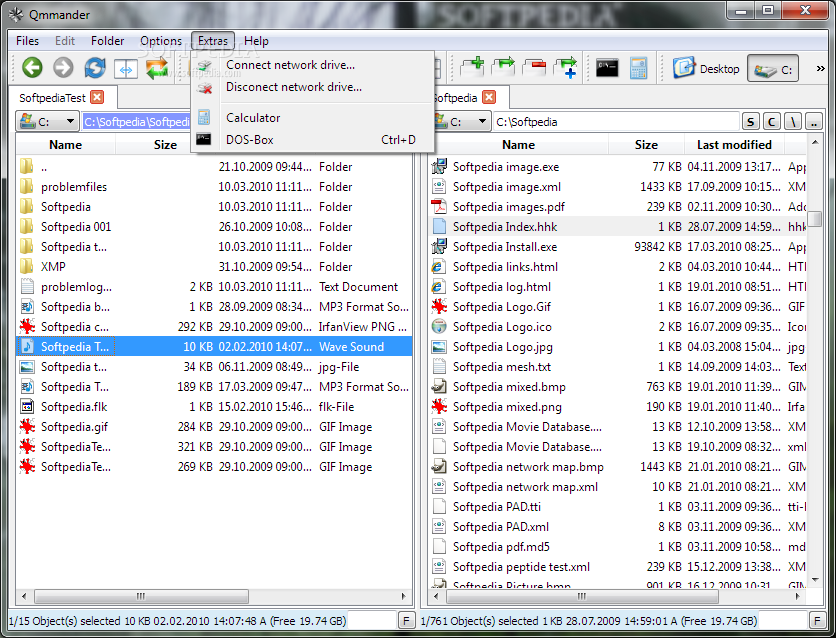This screenshot has width=836, height=638.
Task: Sort right panel by Last modified column
Action: tap(734, 145)
